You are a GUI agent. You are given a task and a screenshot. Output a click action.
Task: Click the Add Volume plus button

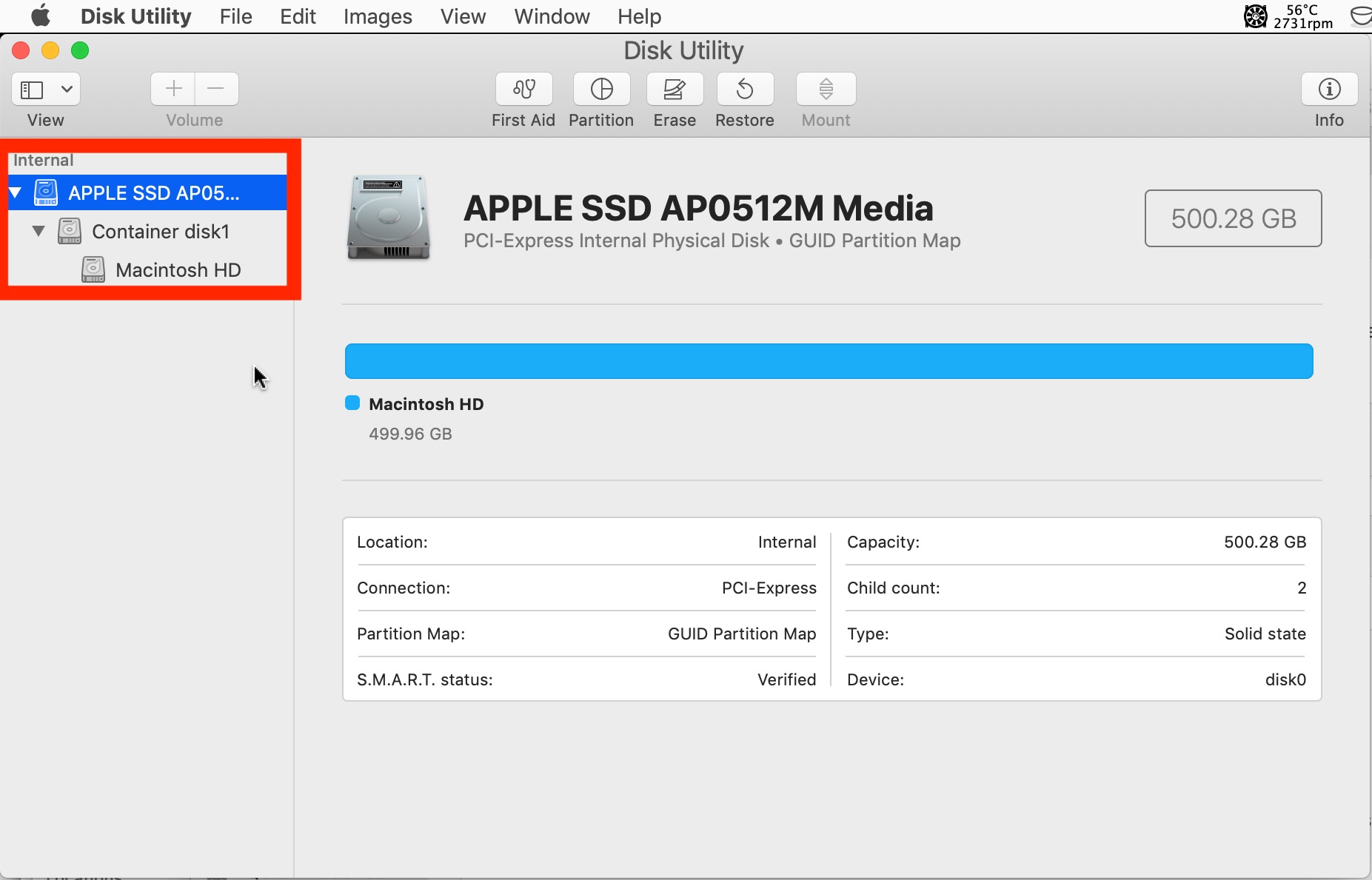point(173,88)
